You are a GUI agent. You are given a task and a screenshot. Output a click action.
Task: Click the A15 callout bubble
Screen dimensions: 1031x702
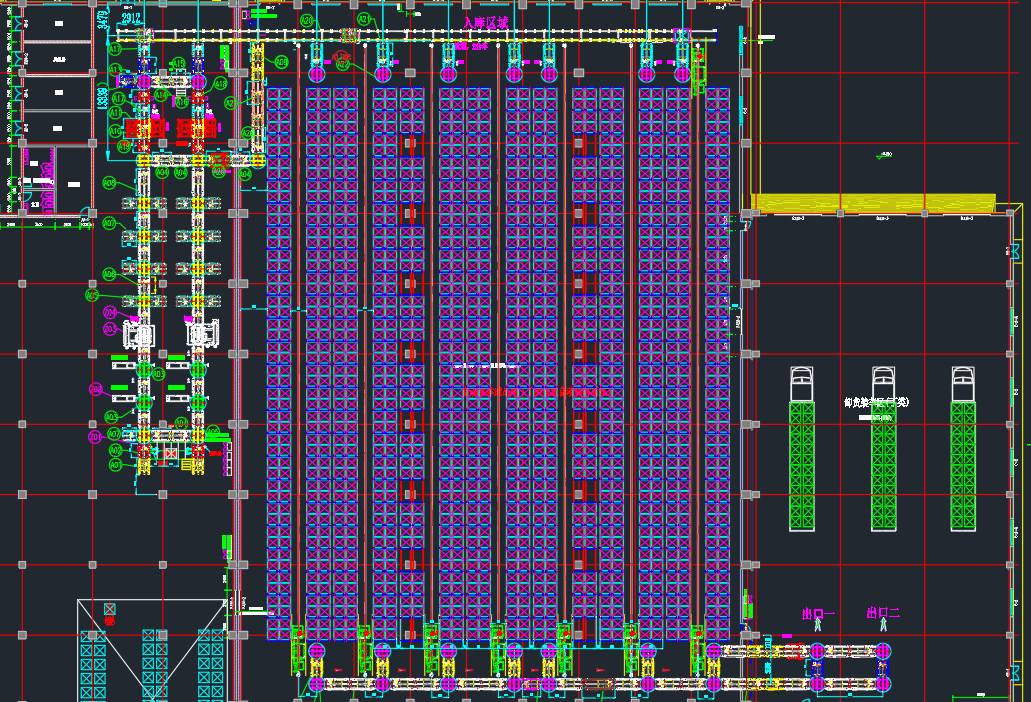click(178, 64)
